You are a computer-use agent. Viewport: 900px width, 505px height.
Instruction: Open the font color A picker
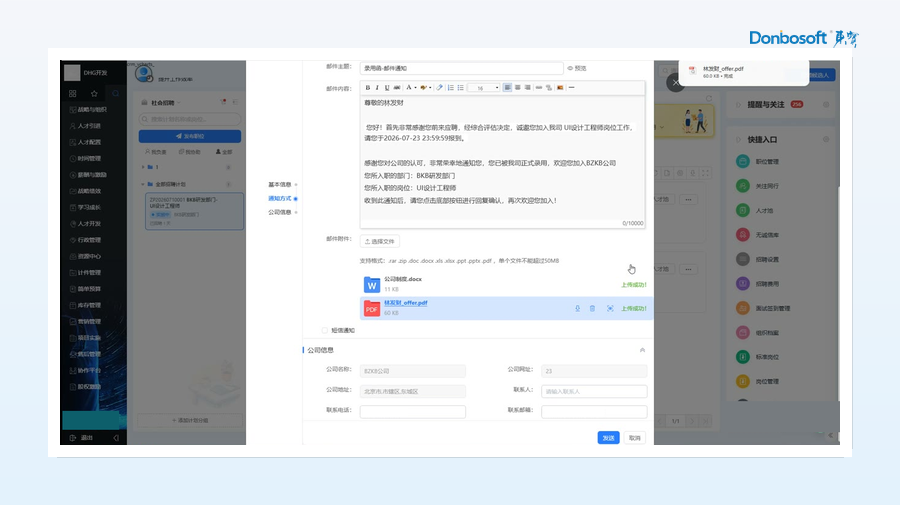(x=410, y=88)
